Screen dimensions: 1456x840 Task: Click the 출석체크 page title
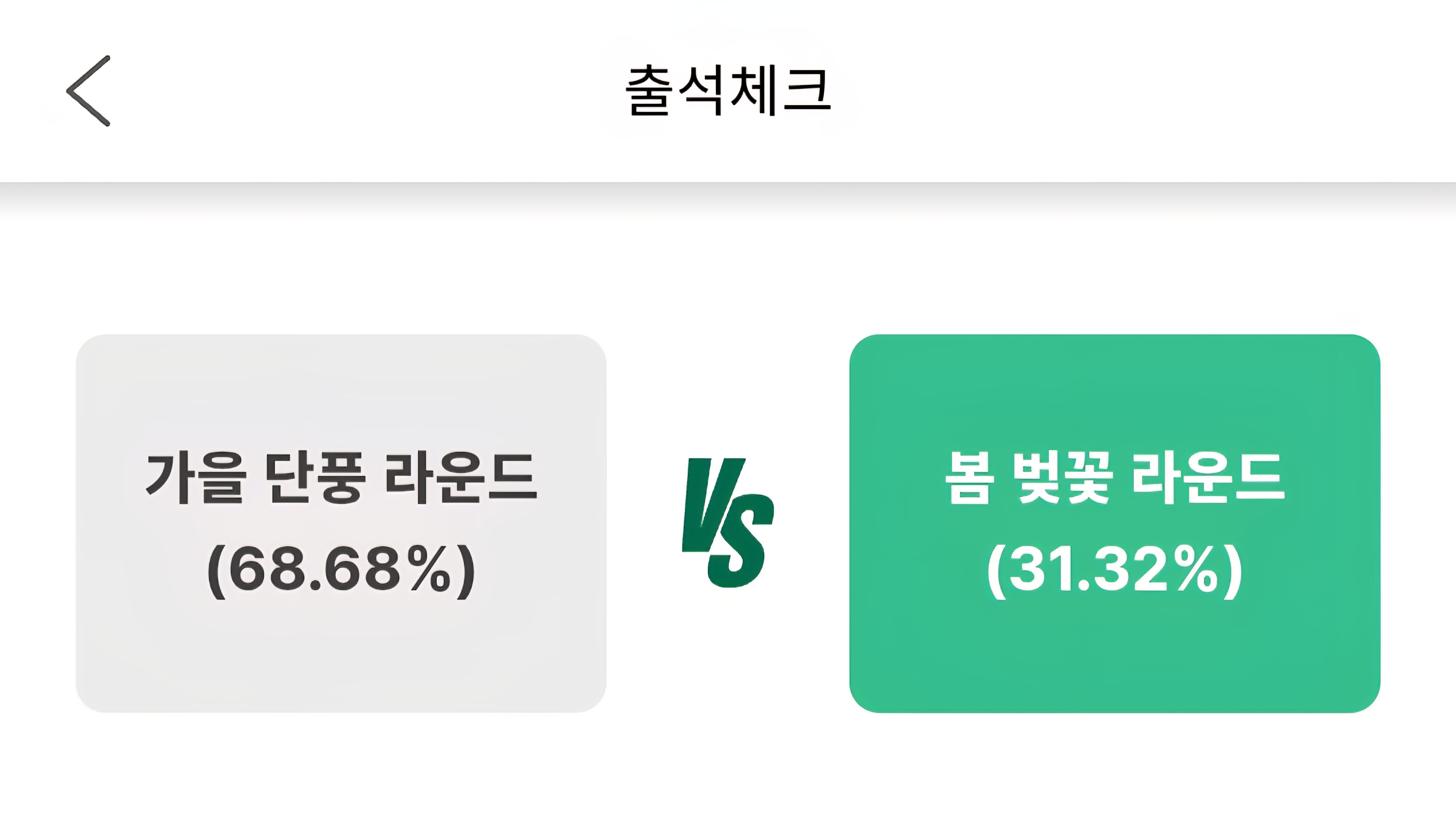728,91
